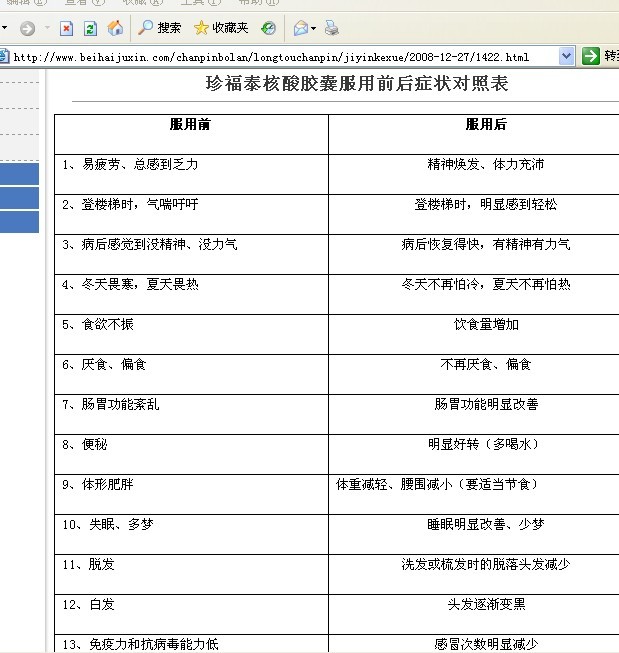Click the 服用后 column header

(x=486, y=125)
